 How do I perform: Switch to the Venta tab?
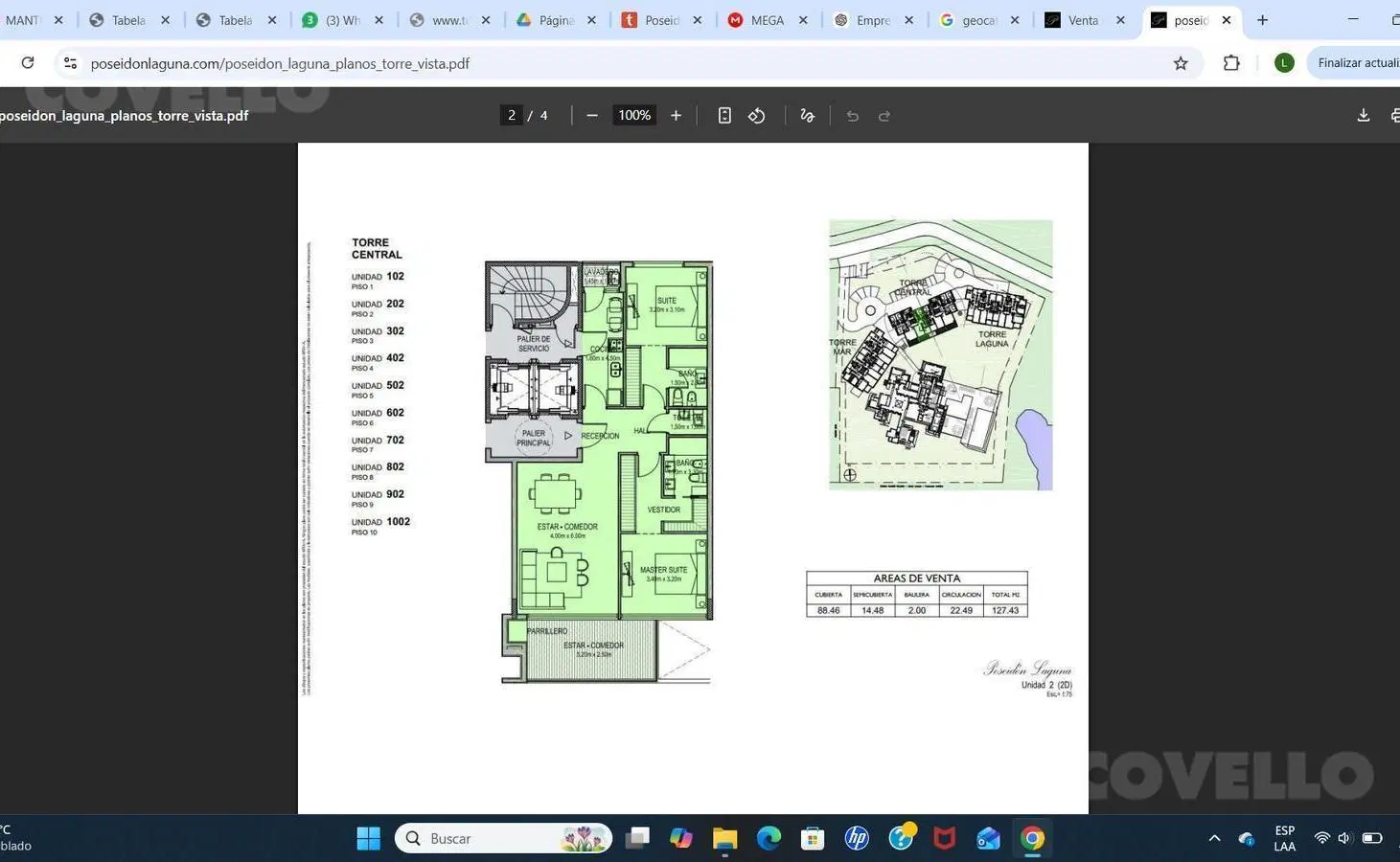[1085, 20]
